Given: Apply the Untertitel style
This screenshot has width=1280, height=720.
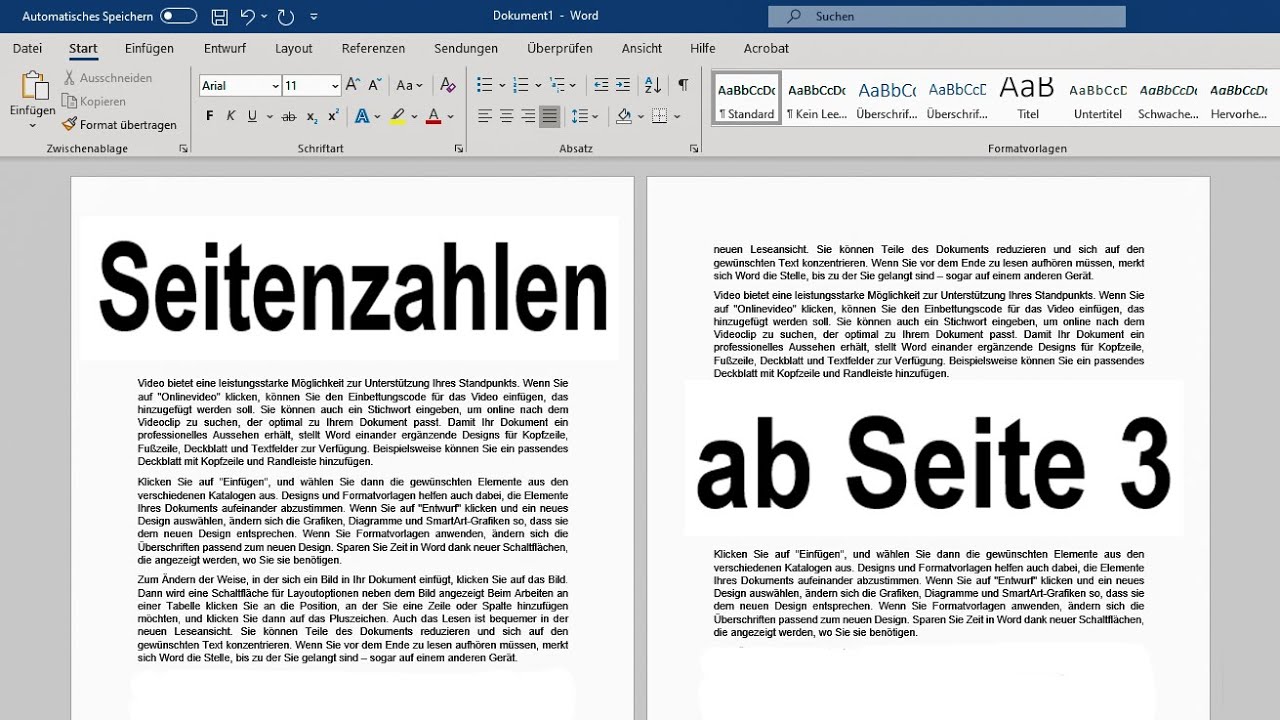Looking at the screenshot, I should (x=1097, y=98).
